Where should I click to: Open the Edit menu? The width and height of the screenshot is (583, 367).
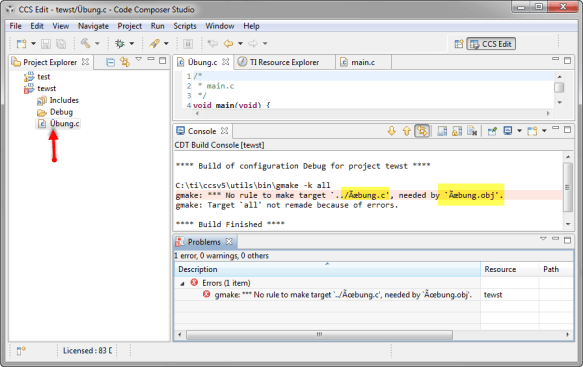pos(37,26)
